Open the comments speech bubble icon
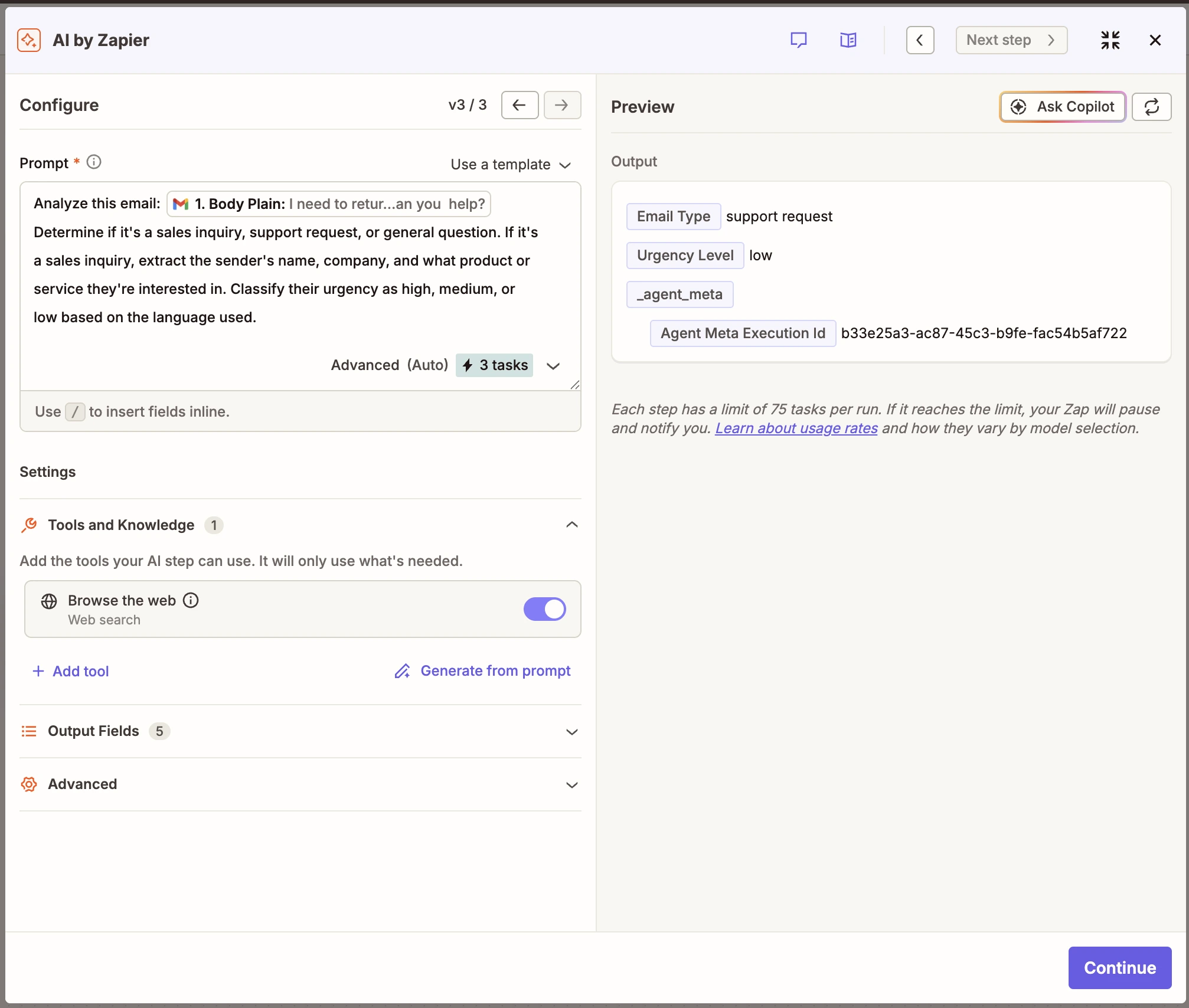1189x1008 pixels. 798,40
